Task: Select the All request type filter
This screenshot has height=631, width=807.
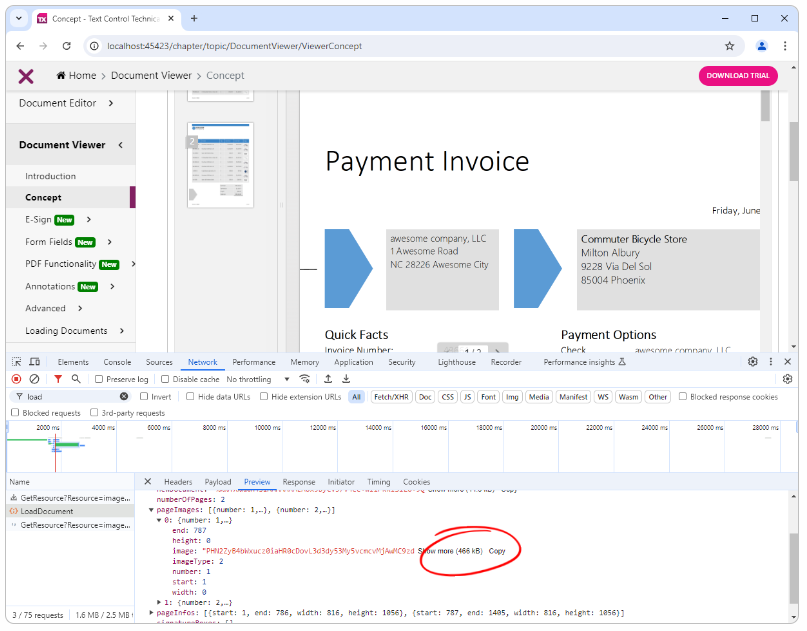Action: pos(356,397)
